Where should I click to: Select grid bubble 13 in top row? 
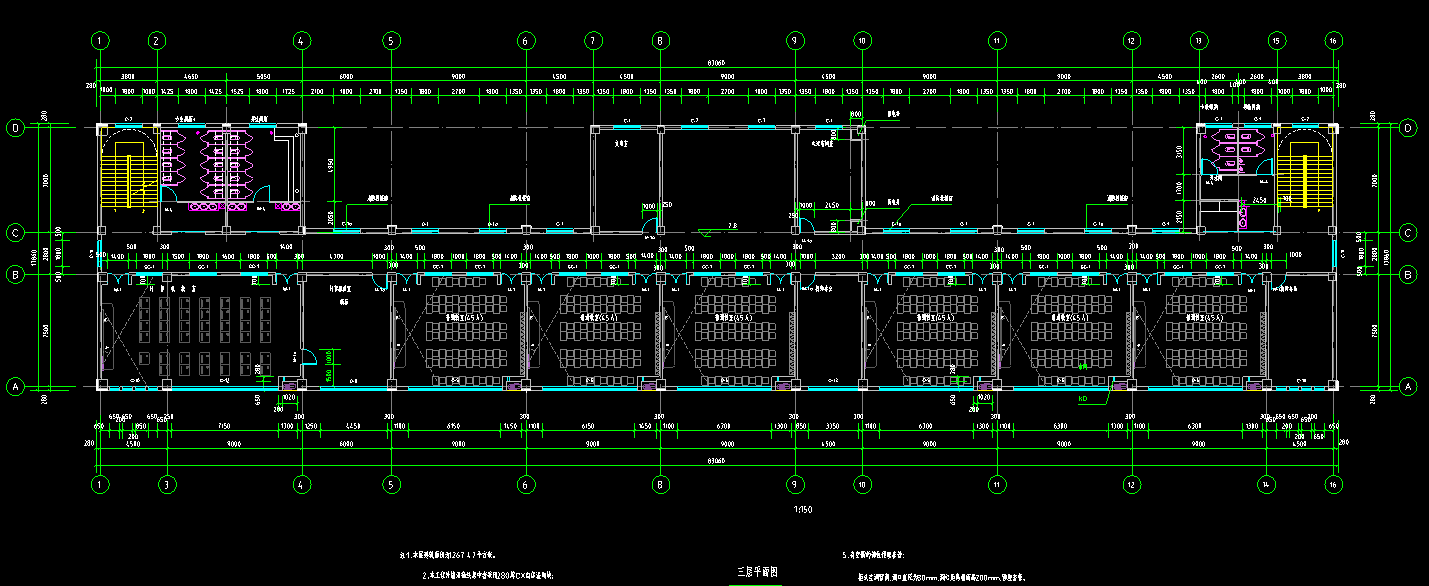coord(1198,41)
